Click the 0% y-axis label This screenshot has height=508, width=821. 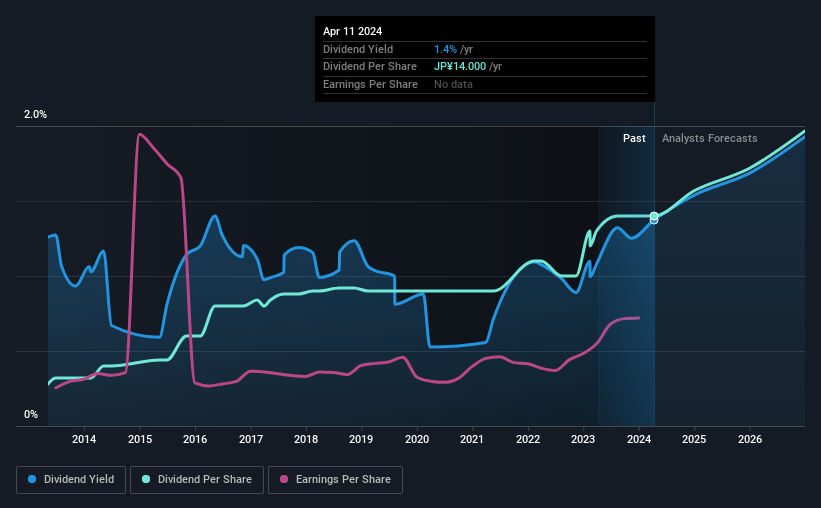coord(31,414)
